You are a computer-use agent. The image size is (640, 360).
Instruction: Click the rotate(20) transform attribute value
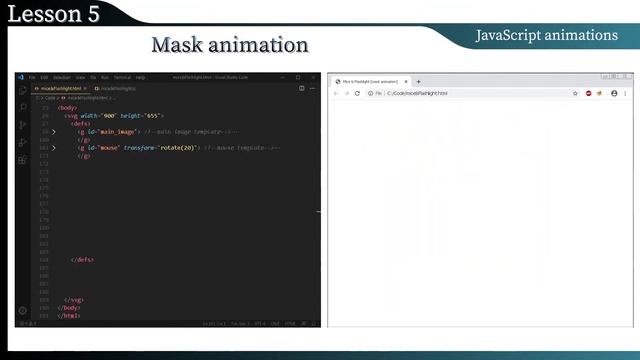pos(178,148)
